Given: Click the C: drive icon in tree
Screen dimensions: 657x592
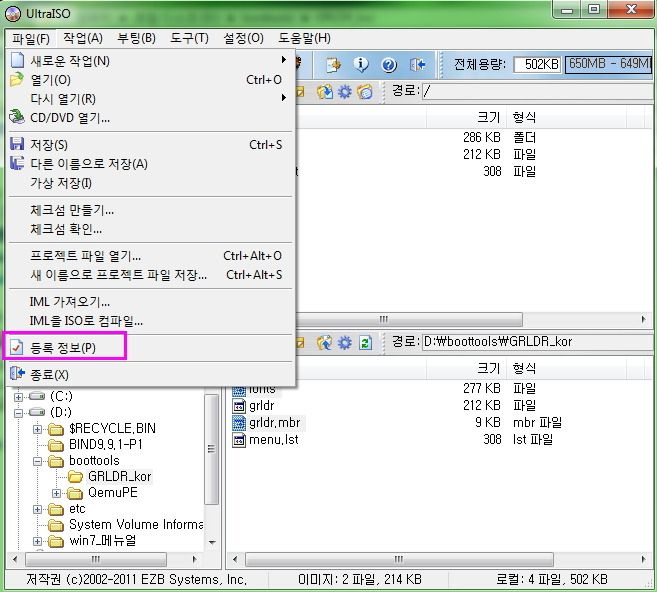Looking at the screenshot, I should [37, 396].
